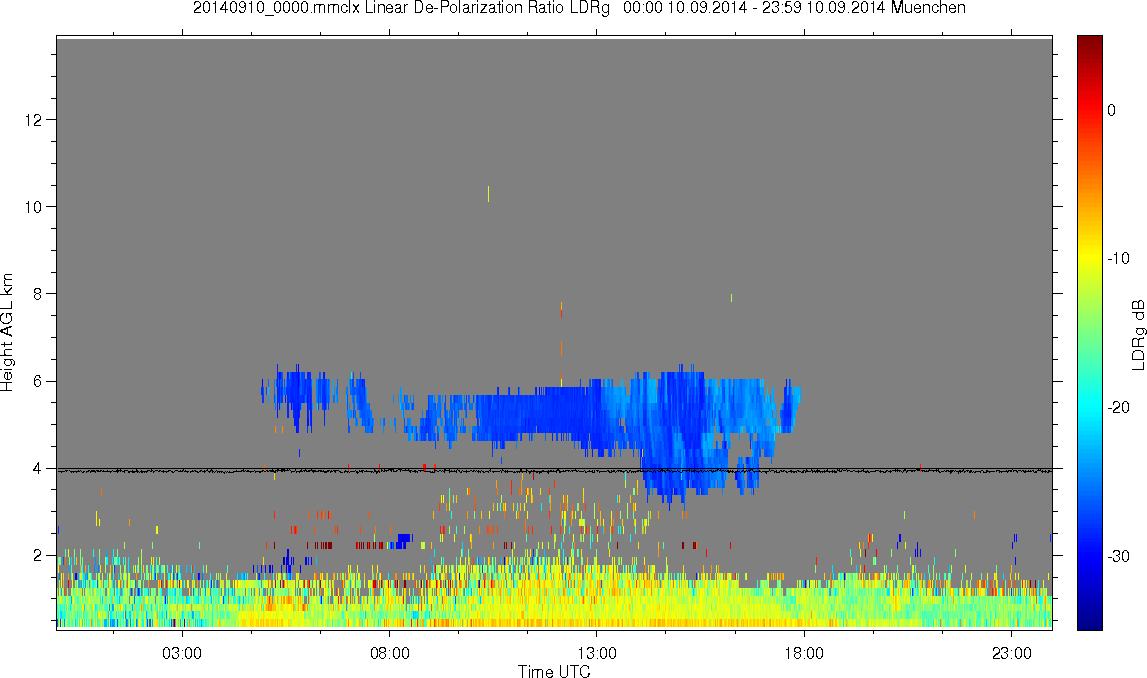The height and width of the screenshot is (678, 1147).
Task: Pick the dark red top of the colorbar
Action: point(1089,41)
